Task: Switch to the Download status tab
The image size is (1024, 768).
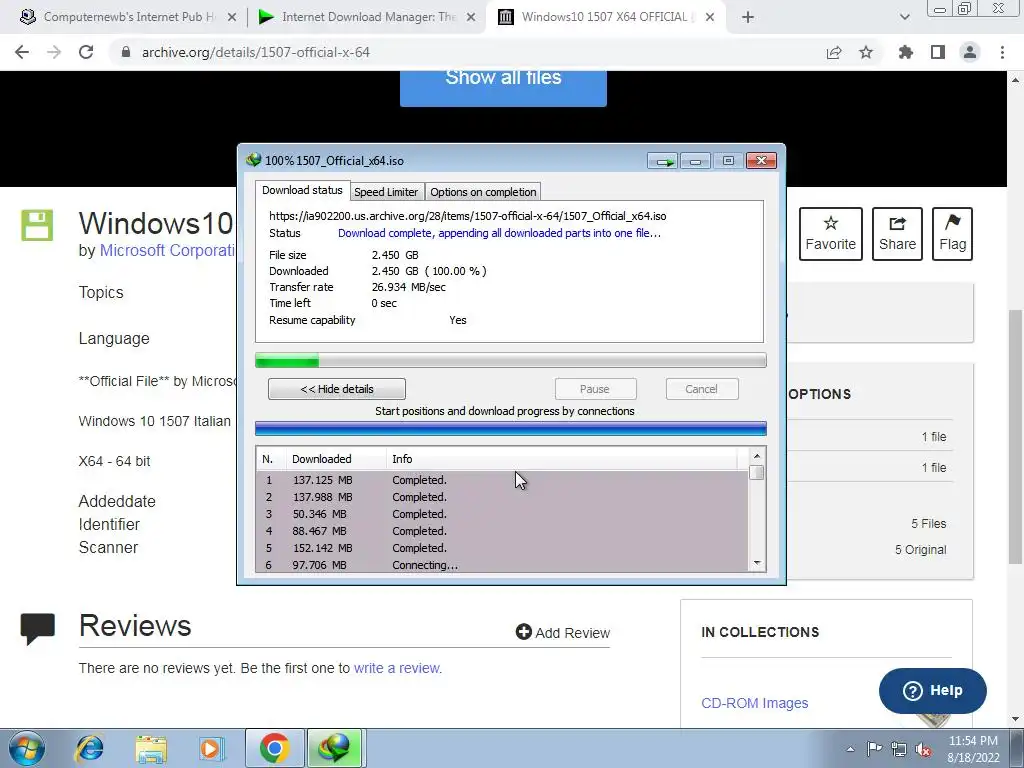Action: pyautogui.click(x=302, y=190)
